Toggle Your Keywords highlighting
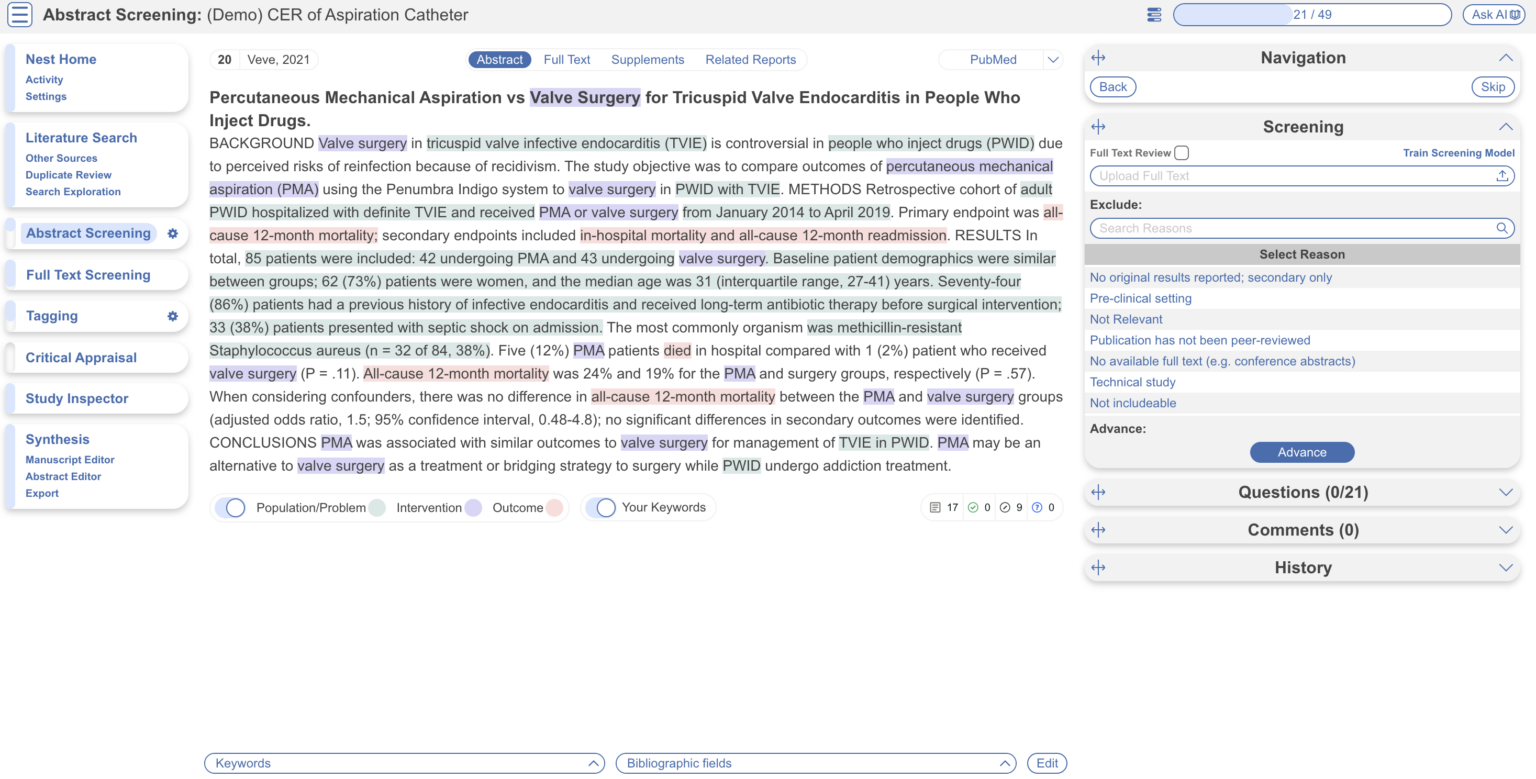Image resolution: width=1536 pixels, height=779 pixels. pyautogui.click(x=603, y=507)
